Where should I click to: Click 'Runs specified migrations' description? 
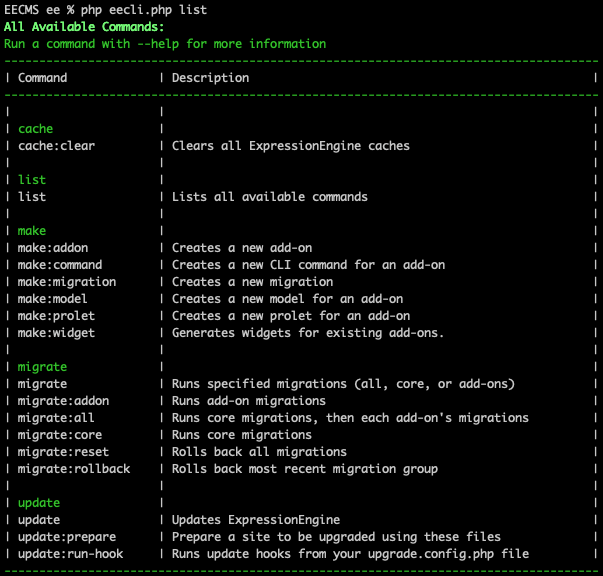click(x=343, y=384)
